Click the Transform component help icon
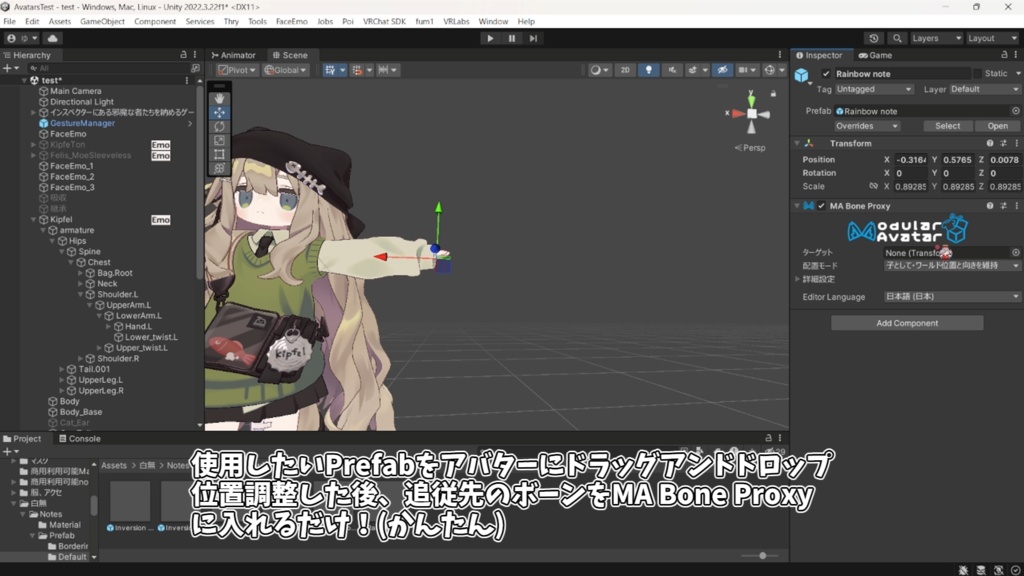 990,143
